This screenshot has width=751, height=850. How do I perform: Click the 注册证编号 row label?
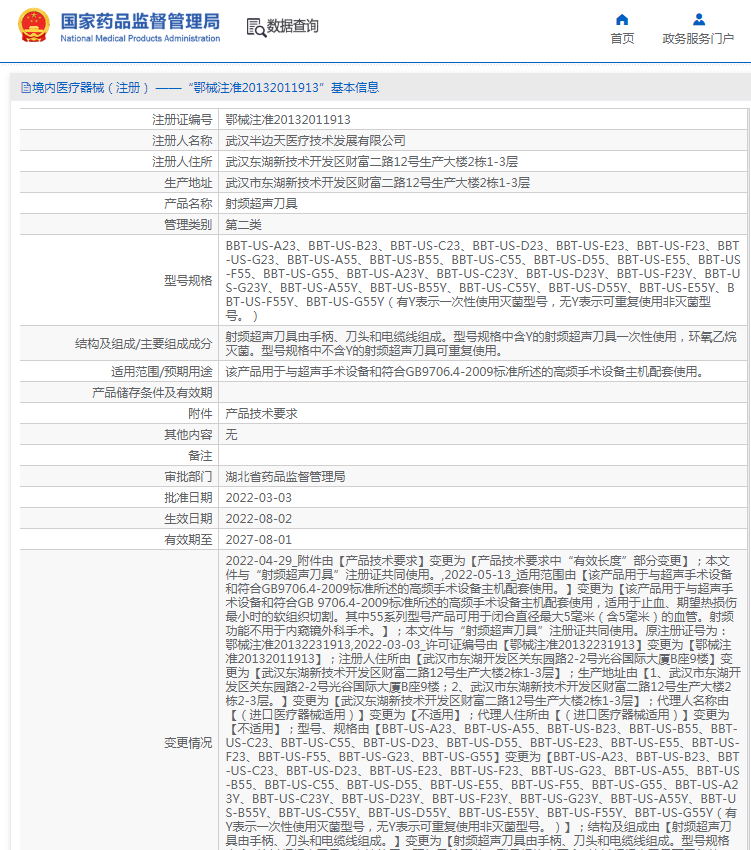(182, 120)
